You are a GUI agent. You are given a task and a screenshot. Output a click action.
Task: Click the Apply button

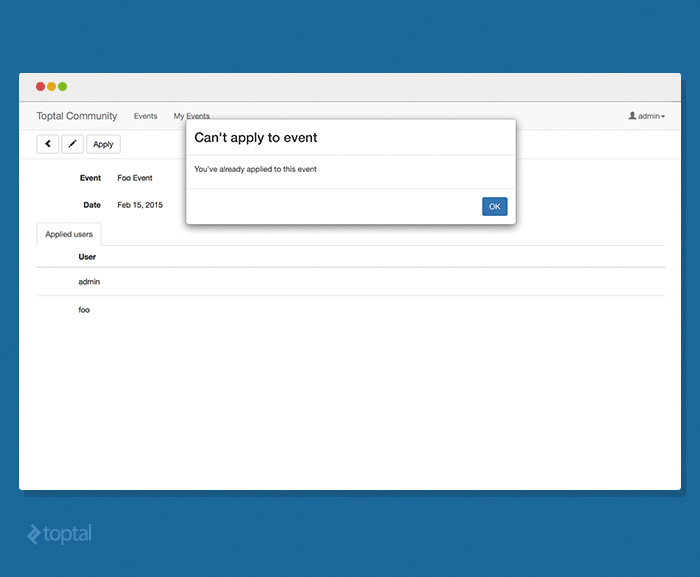(103, 144)
